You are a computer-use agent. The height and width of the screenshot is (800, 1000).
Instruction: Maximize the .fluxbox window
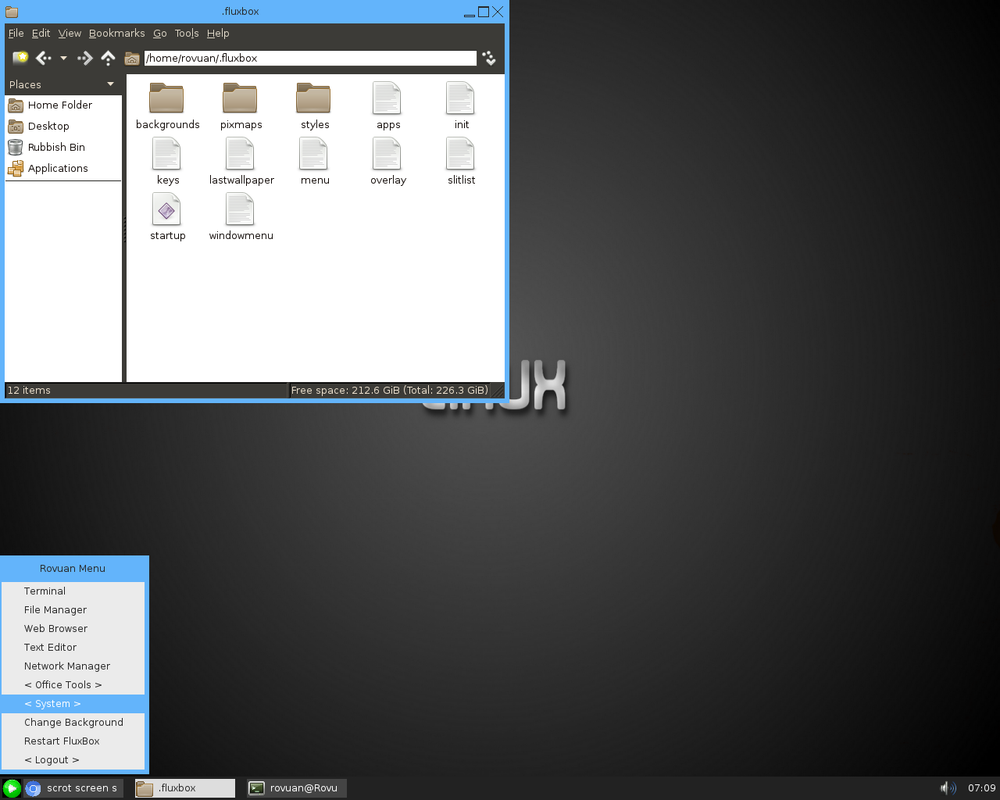[483, 11]
